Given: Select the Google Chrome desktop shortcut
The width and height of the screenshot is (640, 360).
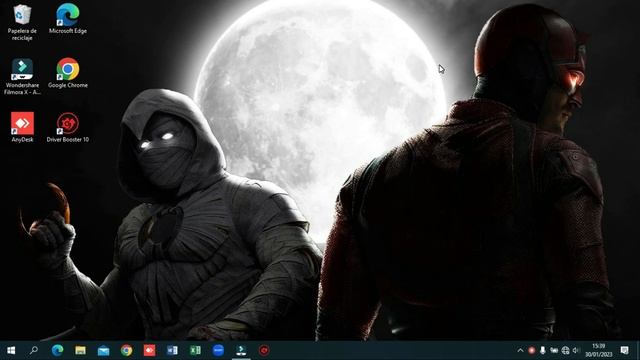Looking at the screenshot, I should 68,73.
